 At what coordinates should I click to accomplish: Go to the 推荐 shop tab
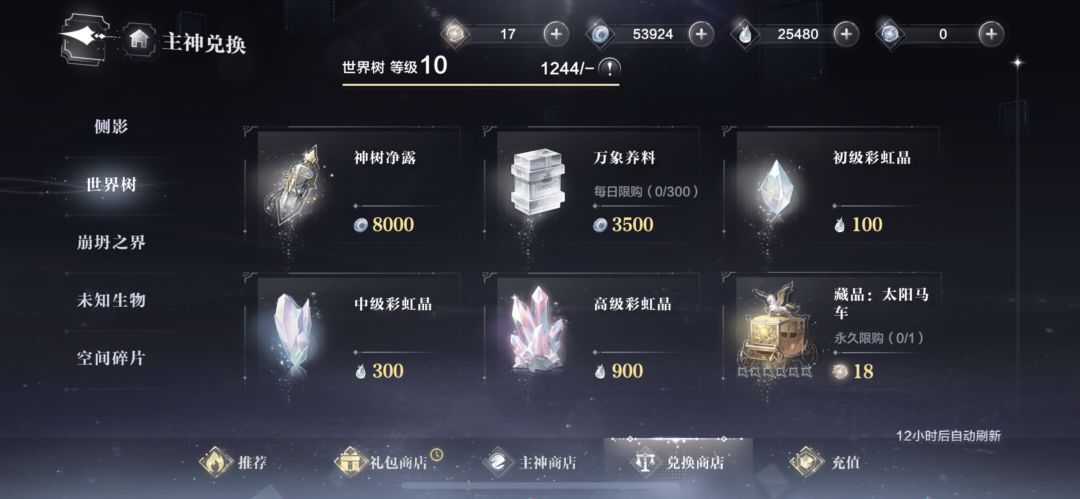pyautogui.click(x=233, y=462)
